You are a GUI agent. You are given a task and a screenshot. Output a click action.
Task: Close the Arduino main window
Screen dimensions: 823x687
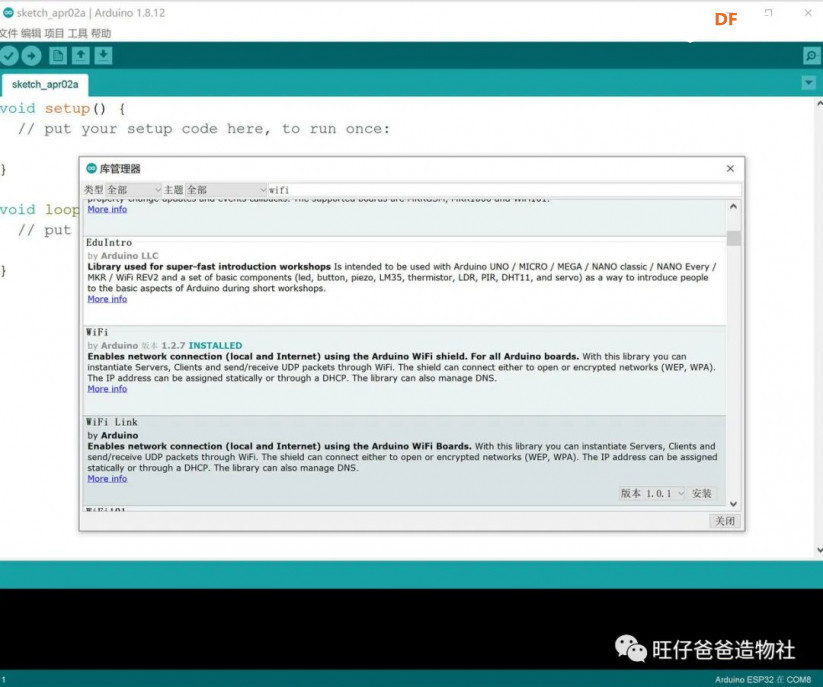[x=808, y=13]
